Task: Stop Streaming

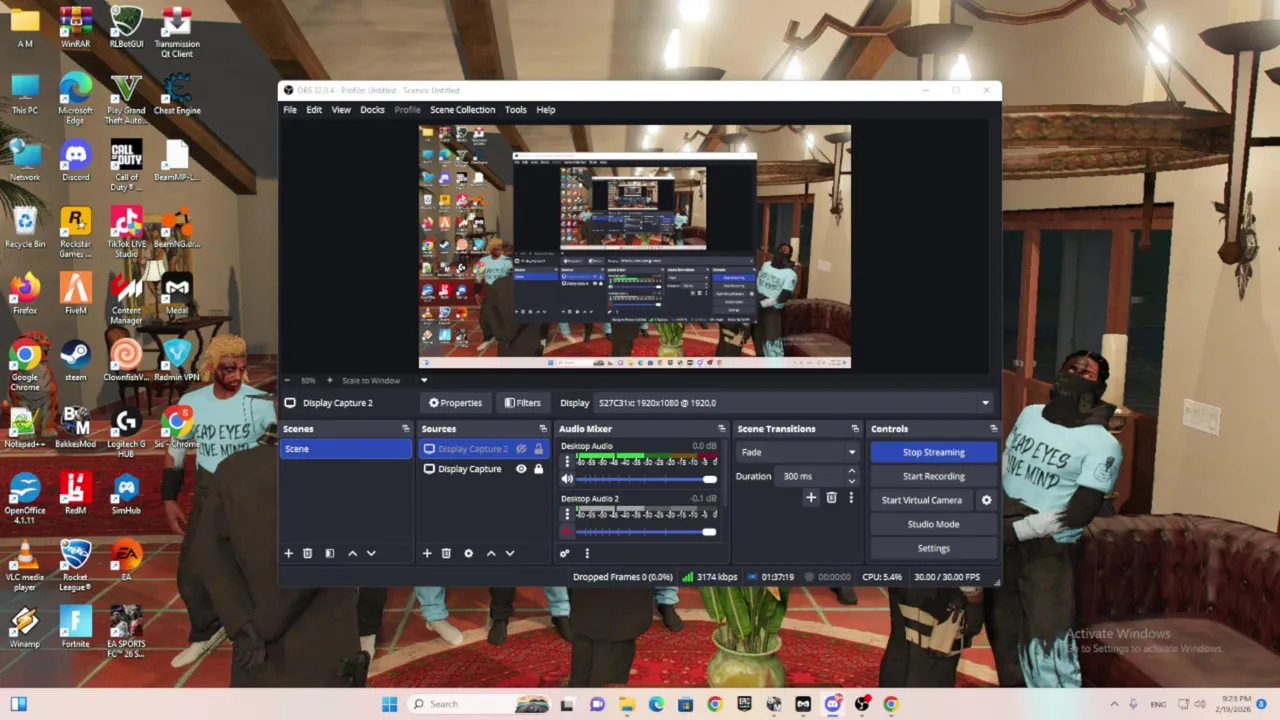Action: tap(933, 452)
